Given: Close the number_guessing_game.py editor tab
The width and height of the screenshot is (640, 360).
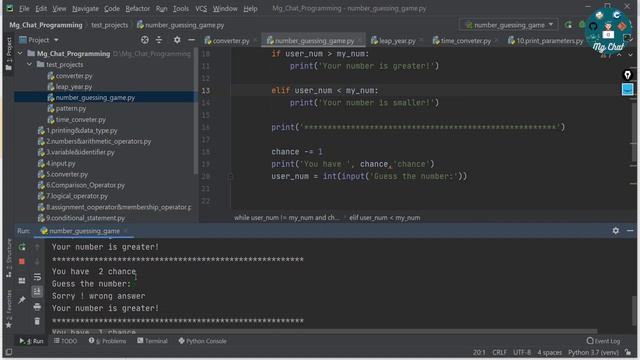Looking at the screenshot, I should tap(360, 40).
